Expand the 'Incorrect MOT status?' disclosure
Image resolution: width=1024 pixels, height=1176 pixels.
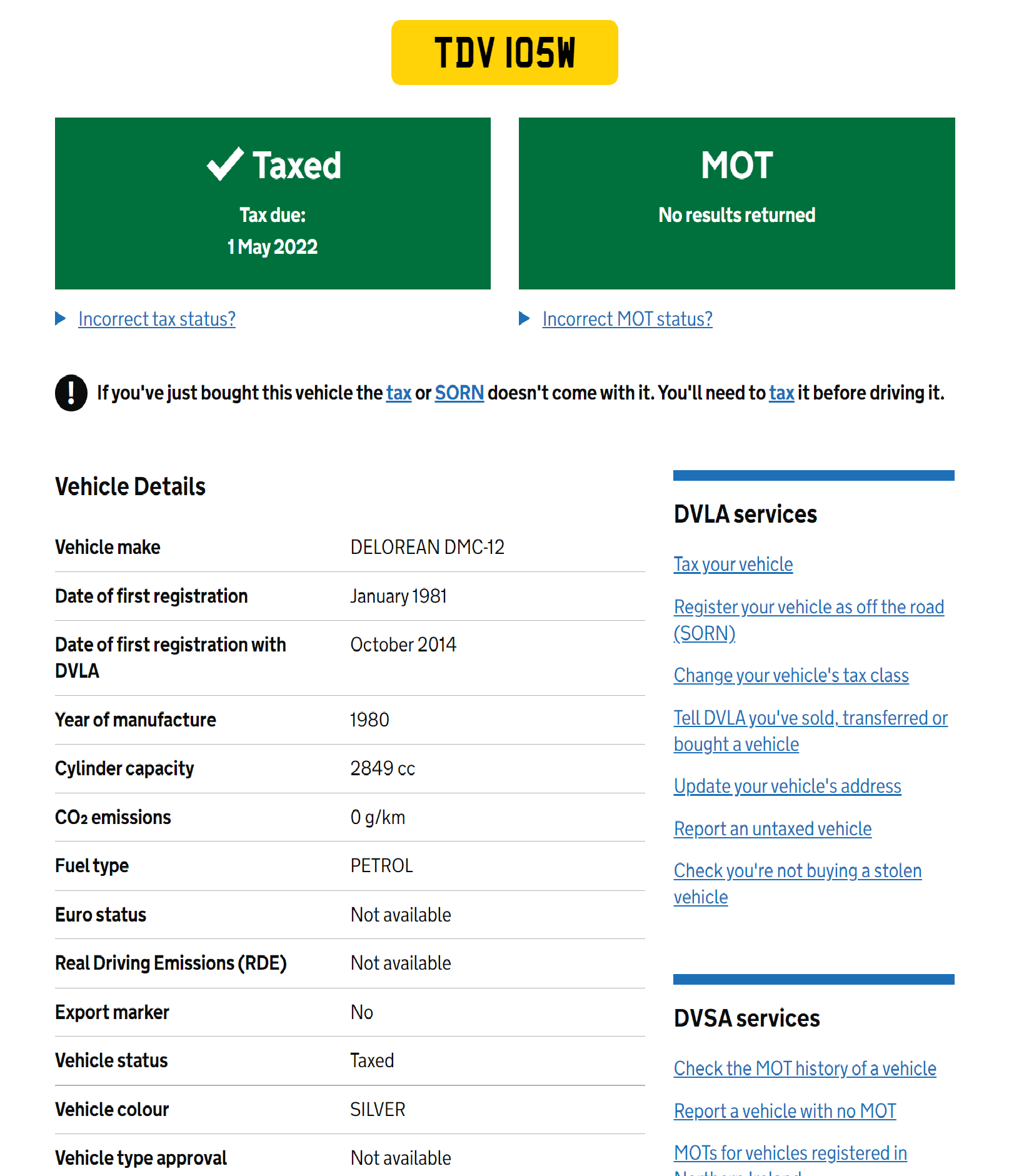[x=626, y=319]
